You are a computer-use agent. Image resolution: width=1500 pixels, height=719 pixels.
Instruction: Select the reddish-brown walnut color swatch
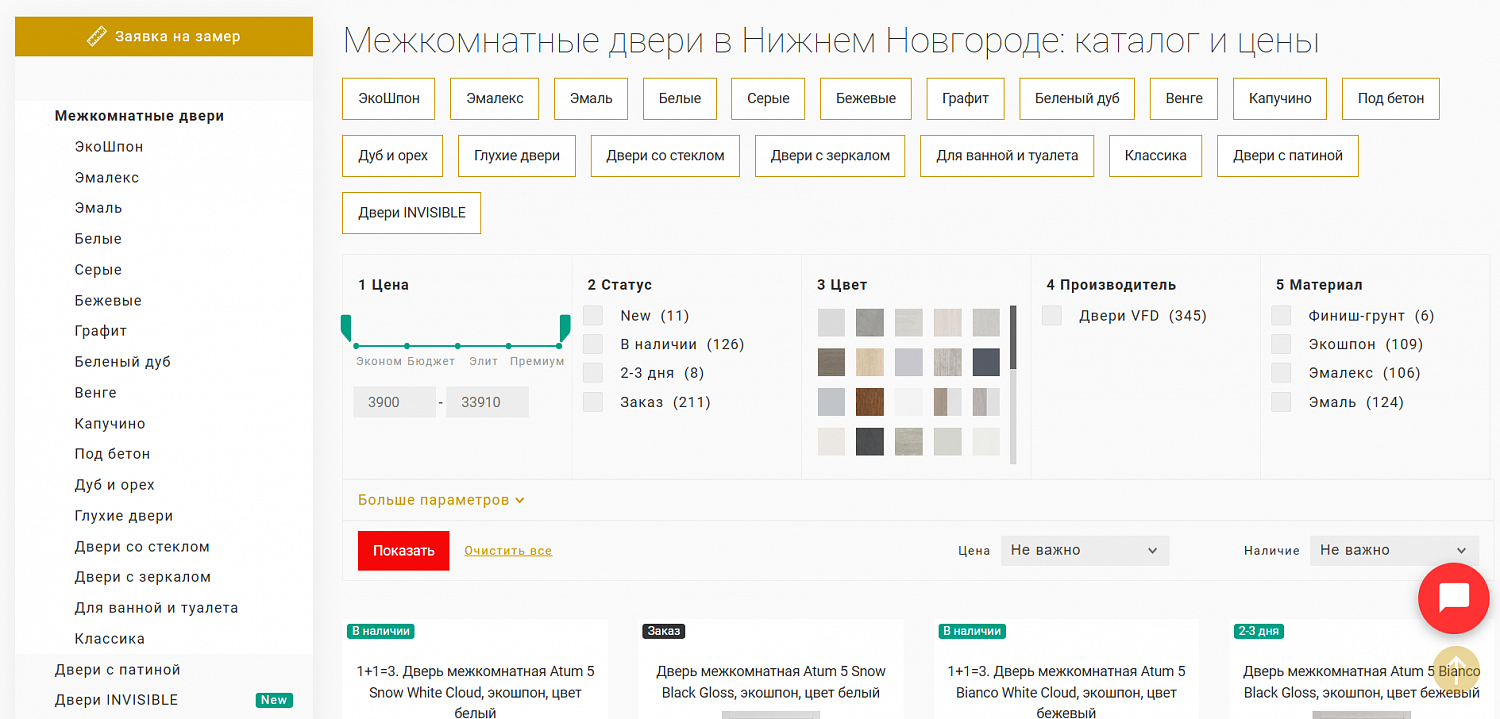(x=870, y=402)
